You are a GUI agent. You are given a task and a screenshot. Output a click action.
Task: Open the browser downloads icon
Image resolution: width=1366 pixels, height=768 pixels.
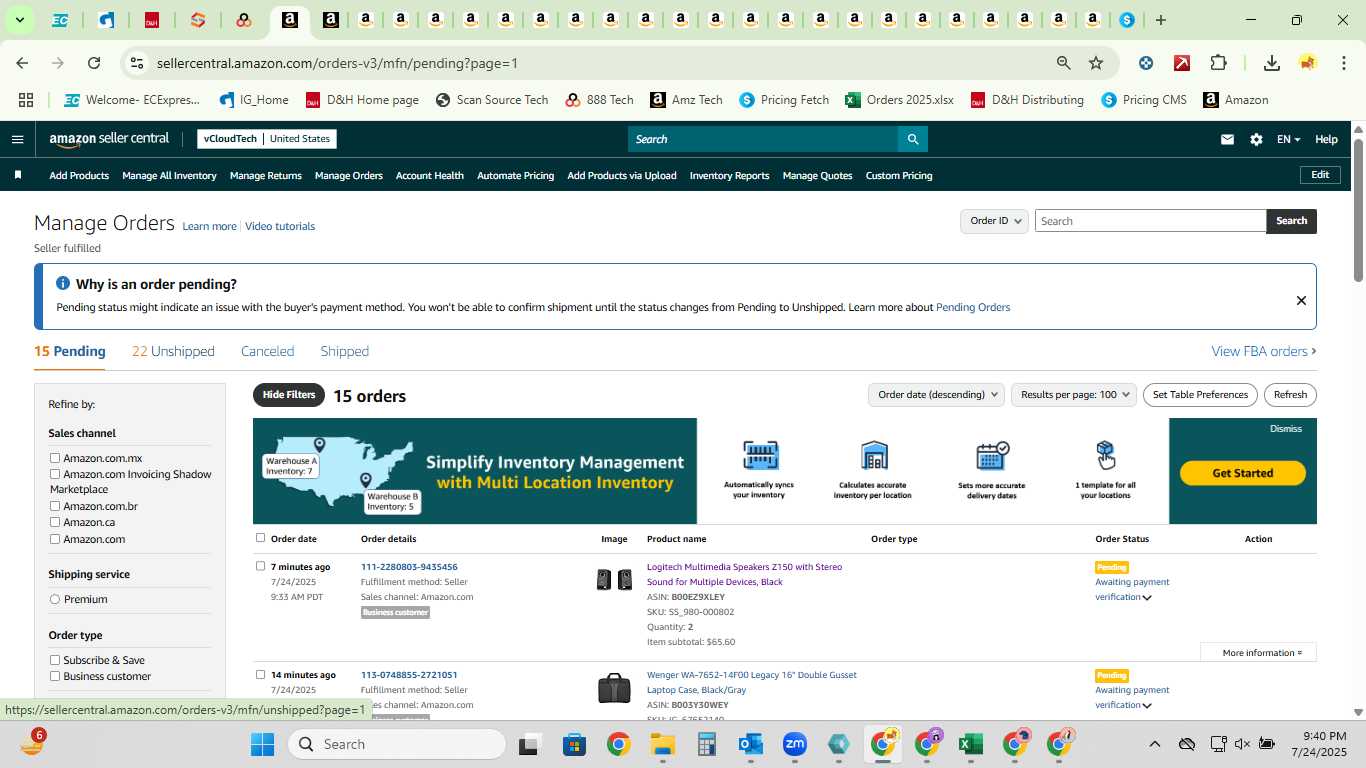click(1271, 63)
